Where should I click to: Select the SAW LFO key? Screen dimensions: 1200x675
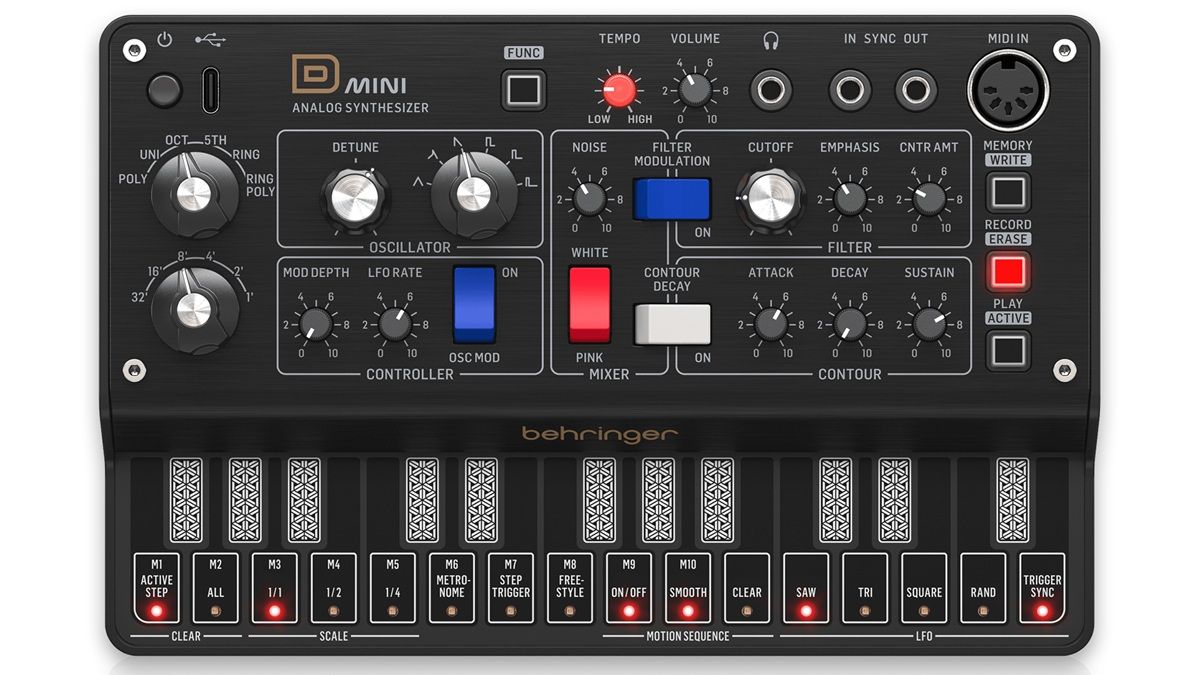pyautogui.click(x=805, y=588)
